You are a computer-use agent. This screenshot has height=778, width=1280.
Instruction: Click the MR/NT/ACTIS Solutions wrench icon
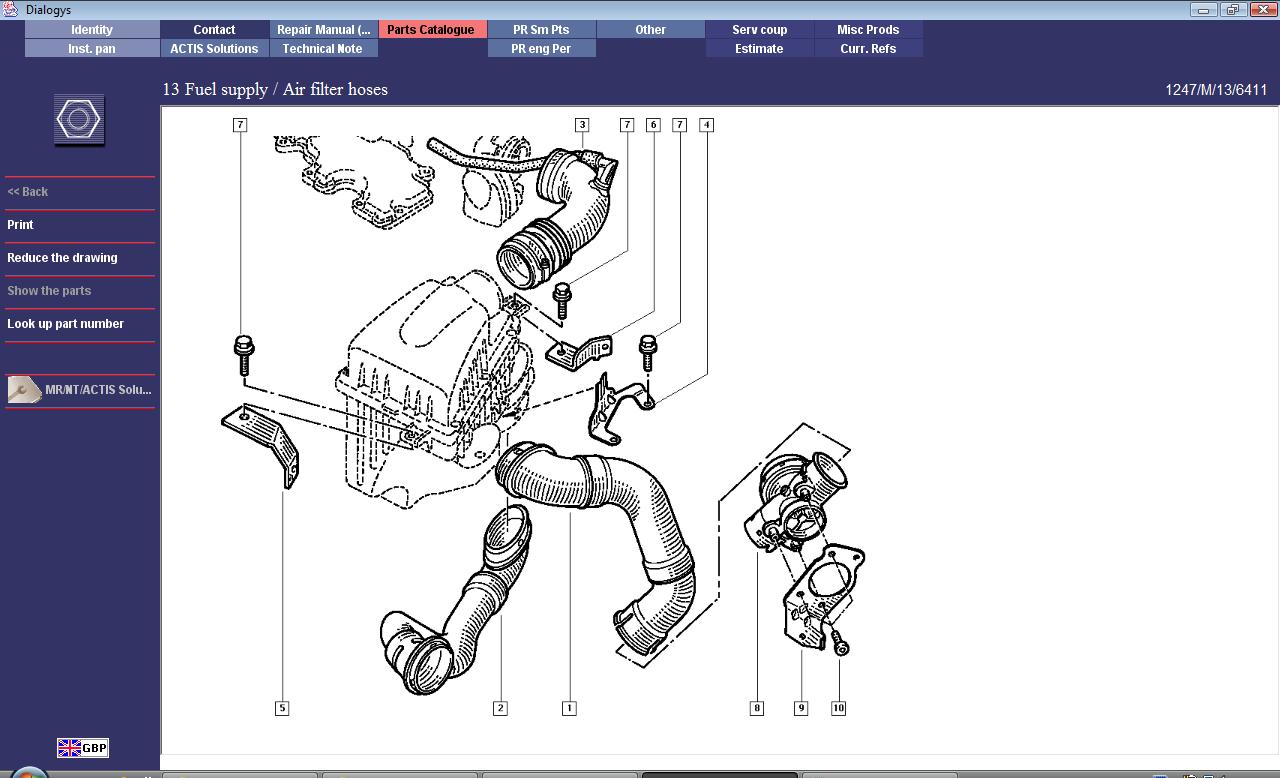(24, 390)
